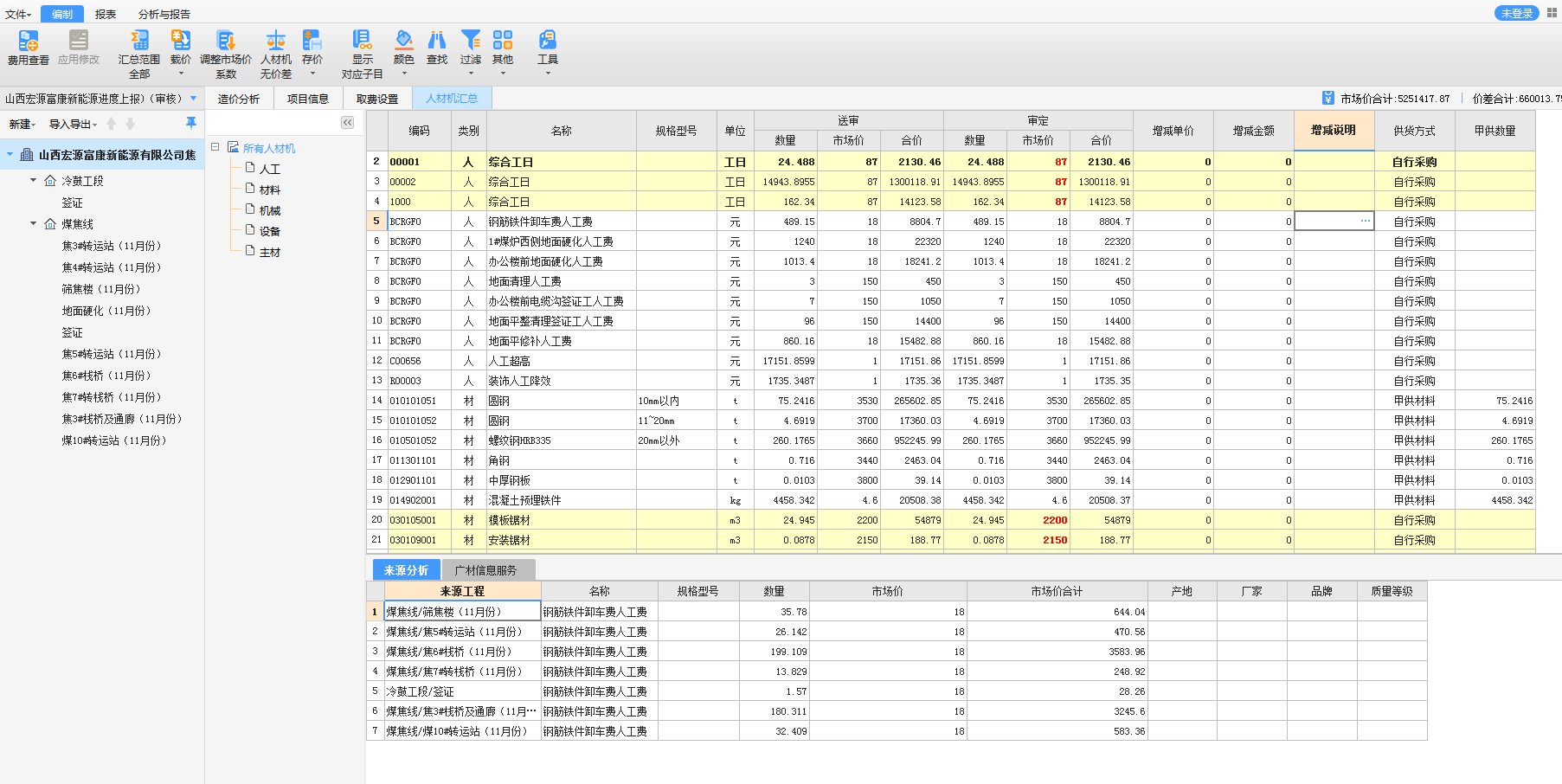Open project name dropdown arrow

(x=194, y=99)
